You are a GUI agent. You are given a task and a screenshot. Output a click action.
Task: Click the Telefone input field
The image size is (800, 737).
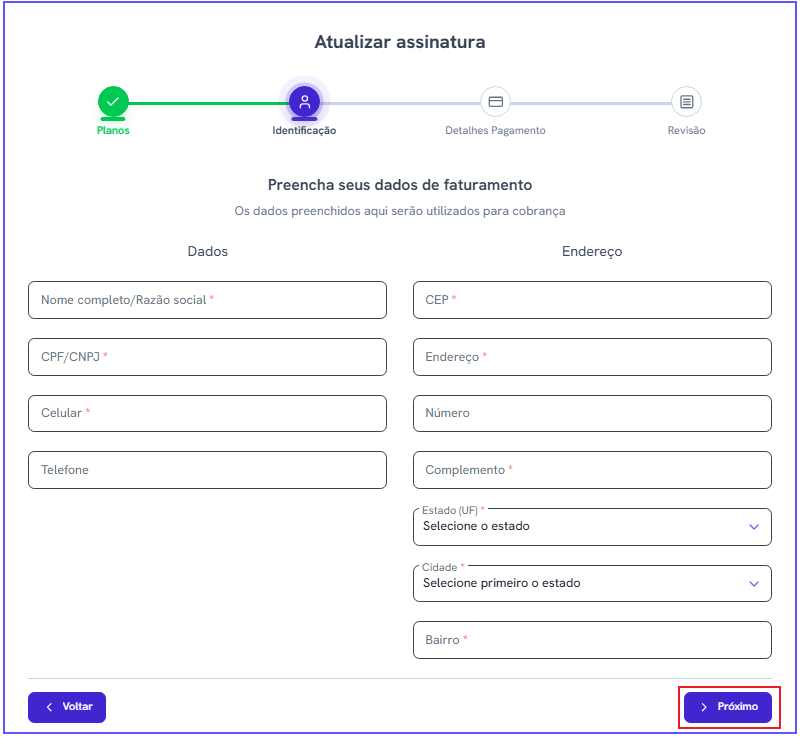click(x=207, y=470)
